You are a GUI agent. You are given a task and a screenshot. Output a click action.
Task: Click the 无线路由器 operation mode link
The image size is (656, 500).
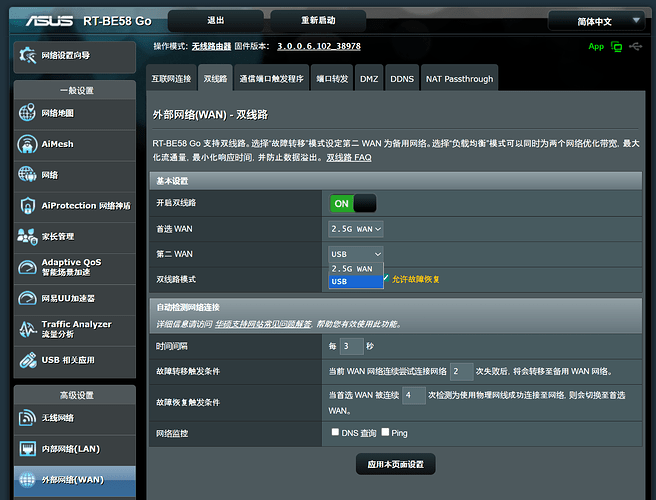click(211, 46)
